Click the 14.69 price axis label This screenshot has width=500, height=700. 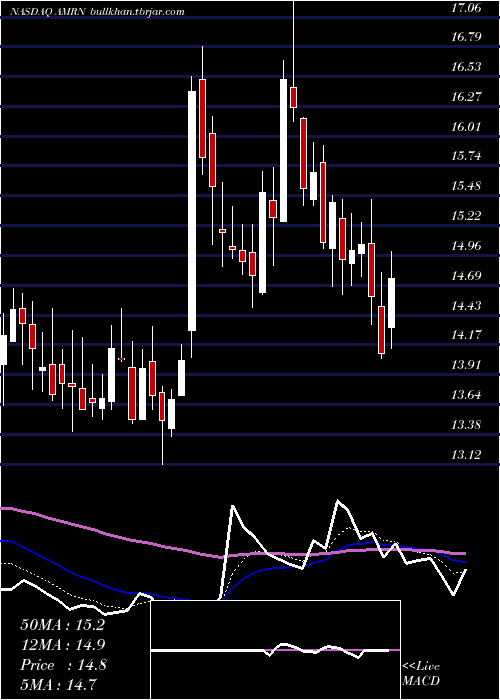[x=467, y=275]
